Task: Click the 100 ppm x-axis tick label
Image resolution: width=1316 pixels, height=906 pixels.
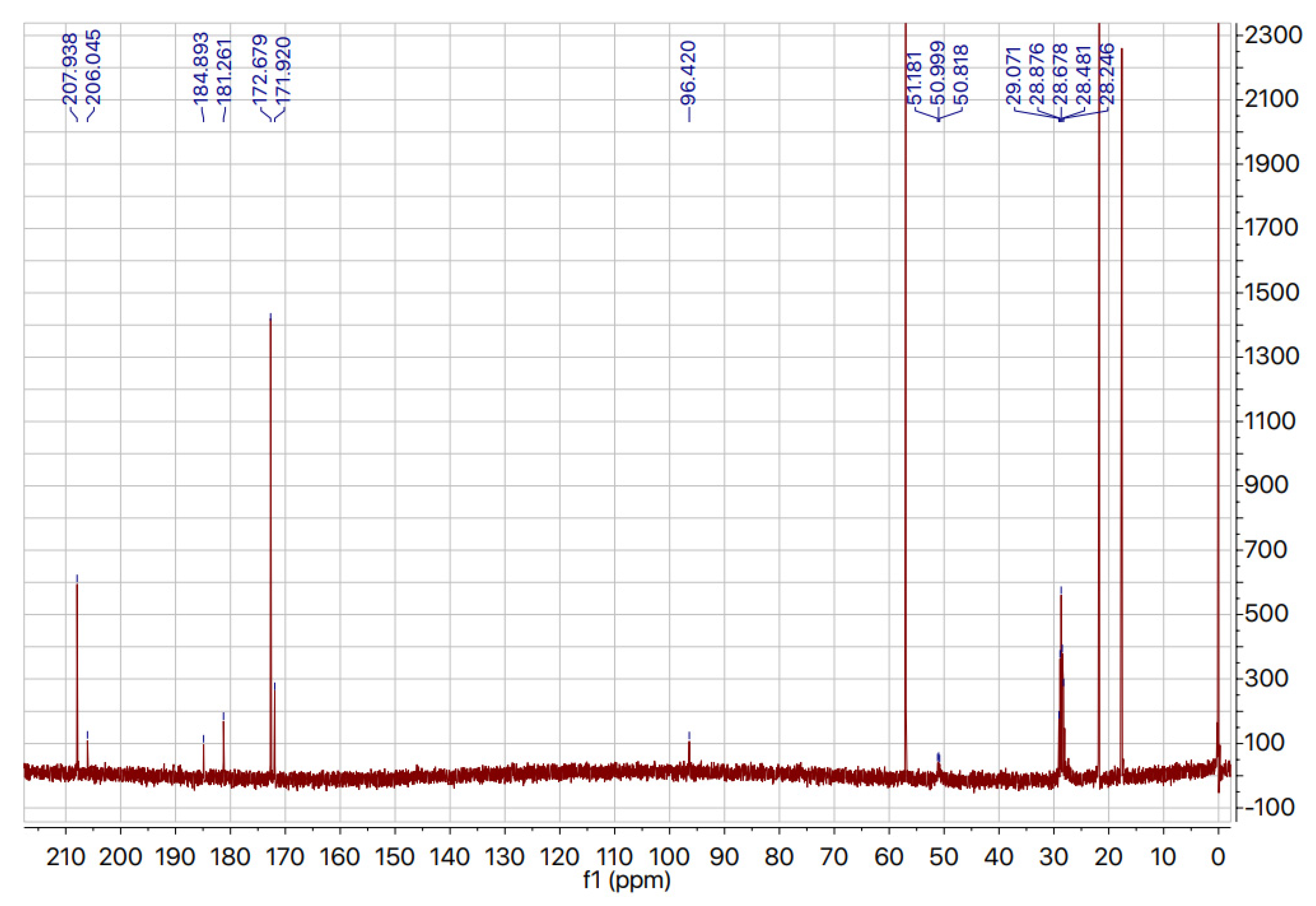Action: pyautogui.click(x=669, y=856)
